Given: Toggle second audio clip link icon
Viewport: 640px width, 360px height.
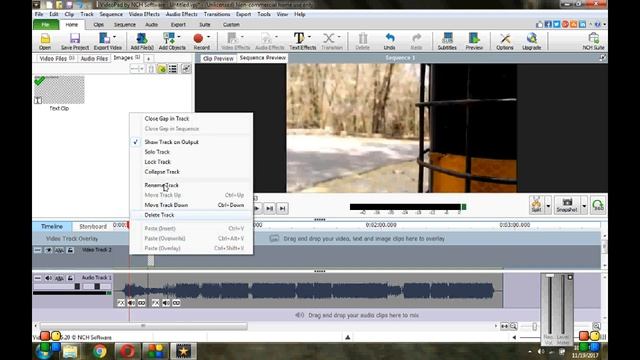Looking at the screenshot, I should [x=176, y=303].
